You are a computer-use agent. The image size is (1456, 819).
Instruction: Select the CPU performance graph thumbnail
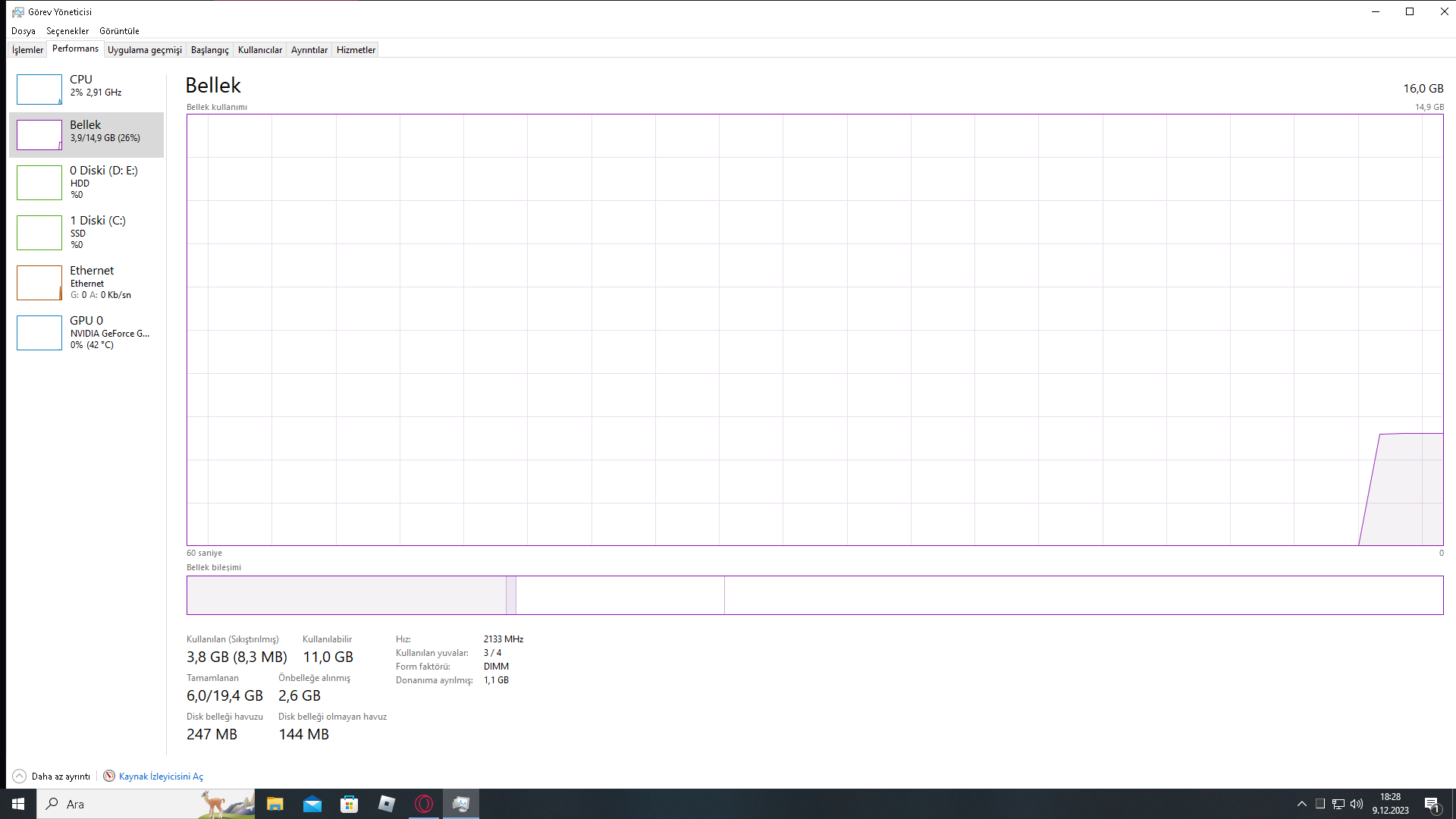click(x=39, y=89)
